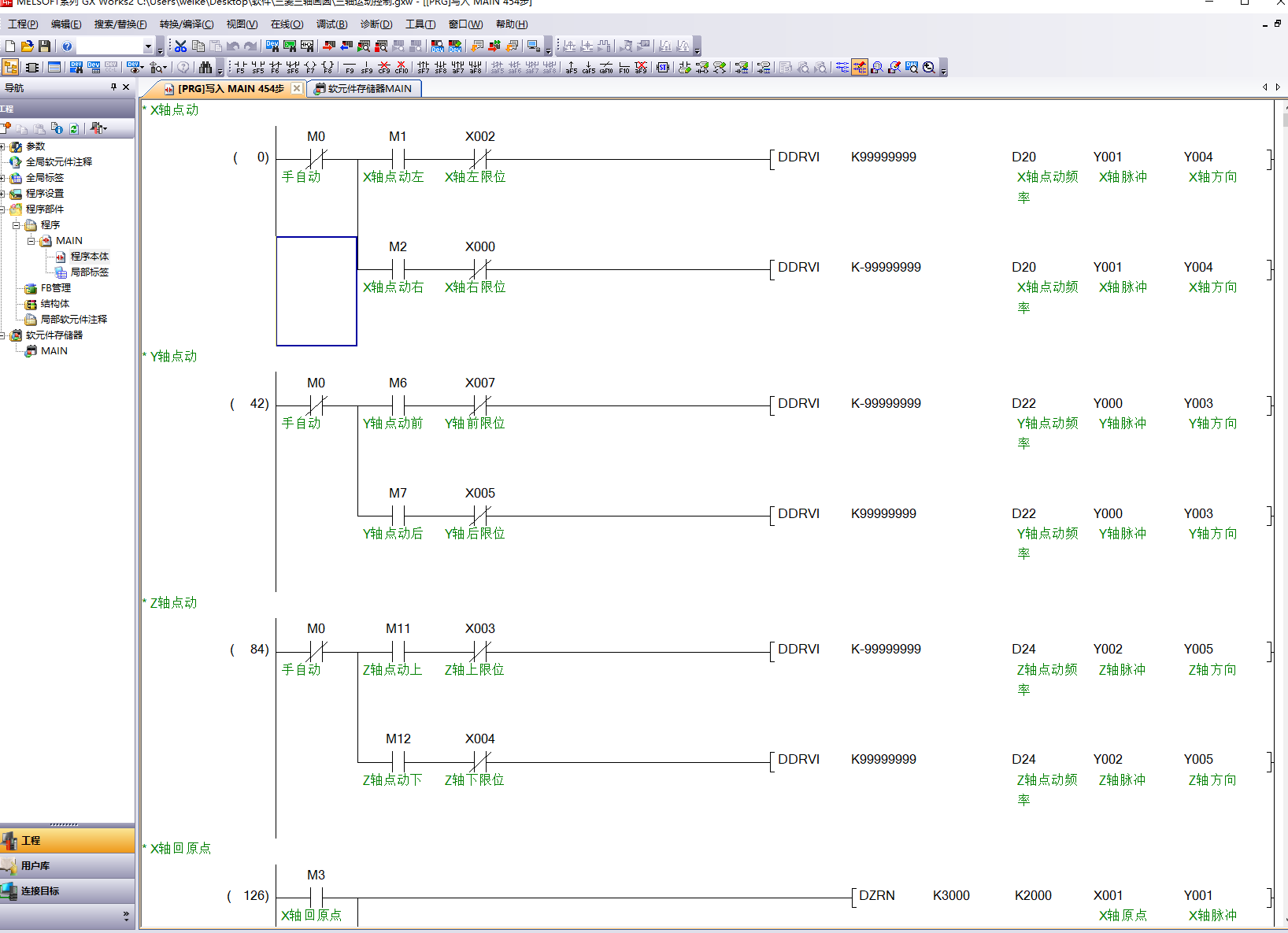1288x933 pixels.
Task: Click the property info icon in navigation toolbar
Action: (57, 128)
